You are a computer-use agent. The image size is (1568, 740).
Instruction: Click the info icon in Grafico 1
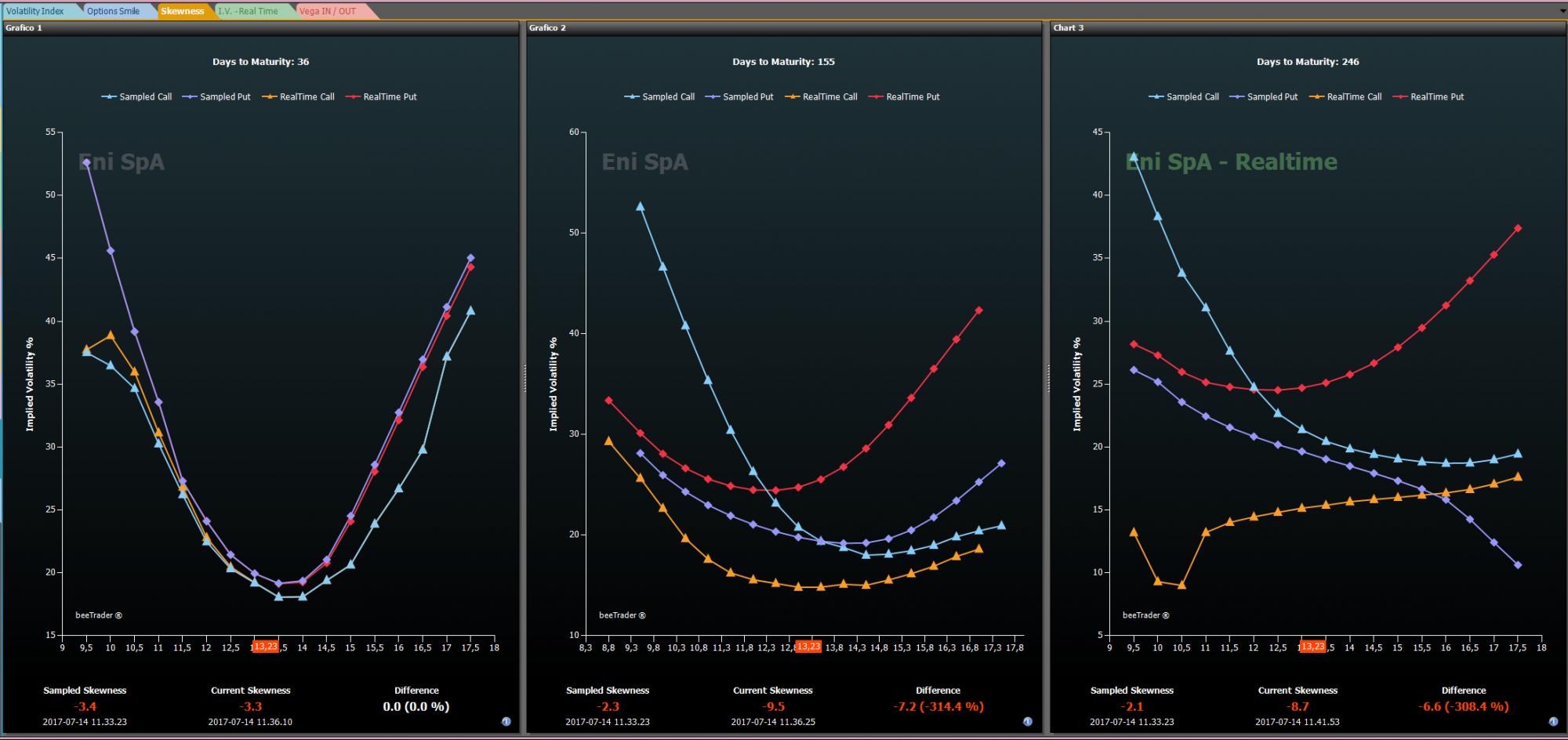coord(506,721)
